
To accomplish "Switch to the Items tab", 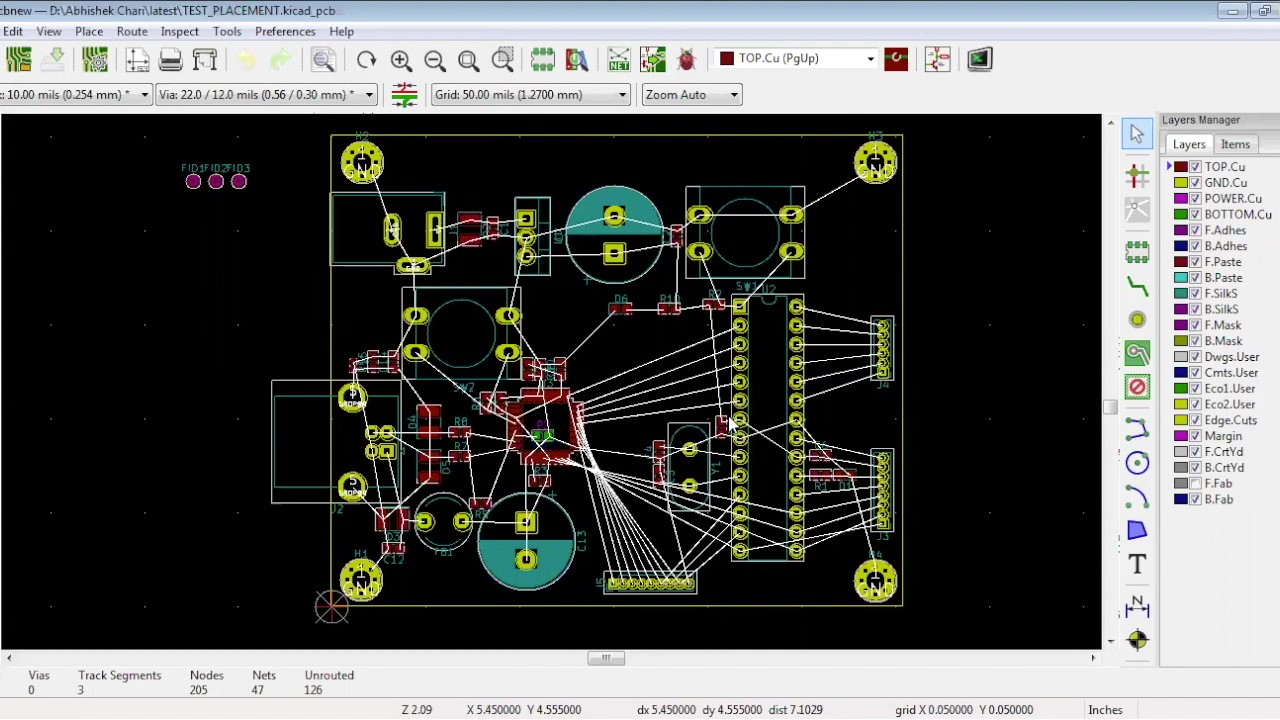I will (1235, 143).
